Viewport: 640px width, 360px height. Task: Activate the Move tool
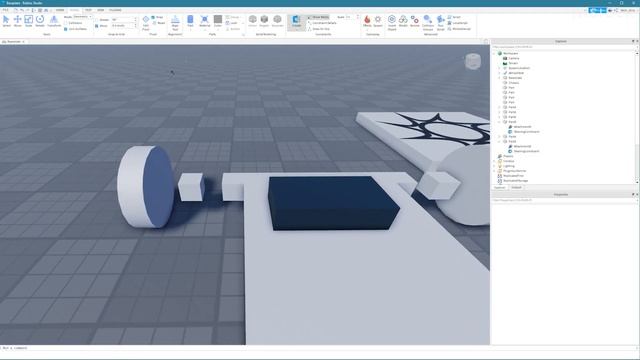click(18, 21)
